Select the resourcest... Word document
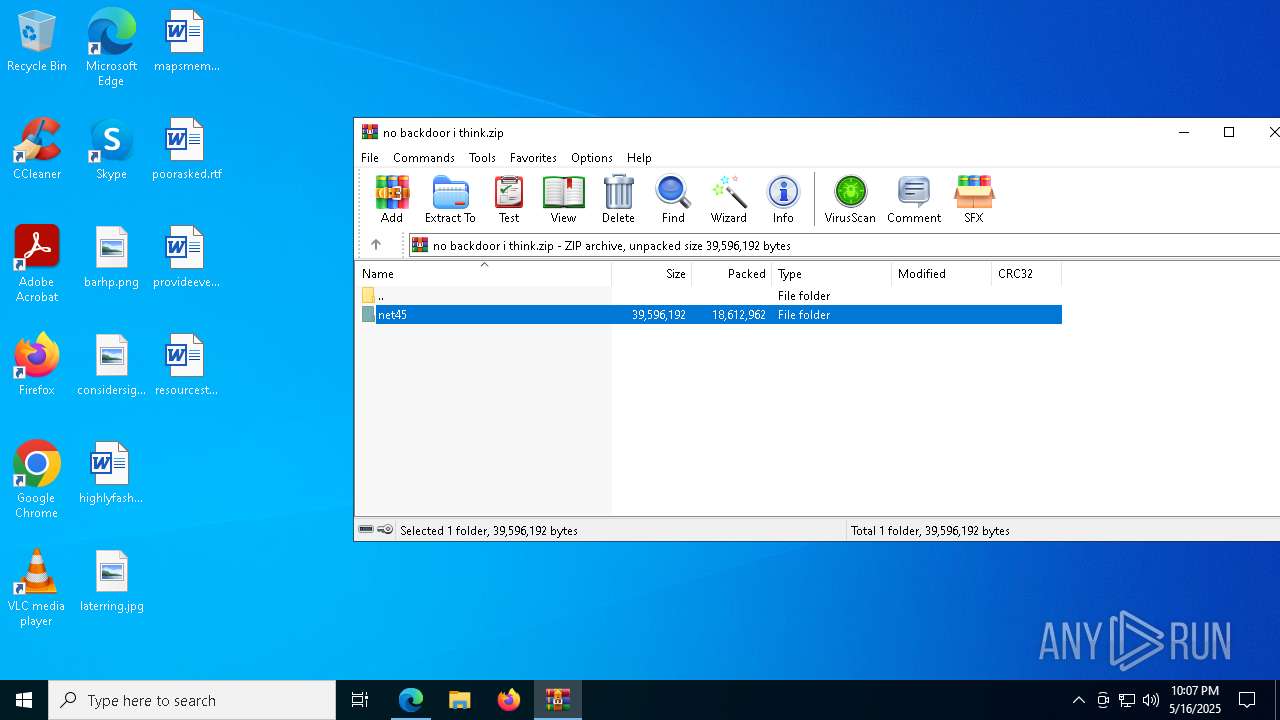 [186, 366]
